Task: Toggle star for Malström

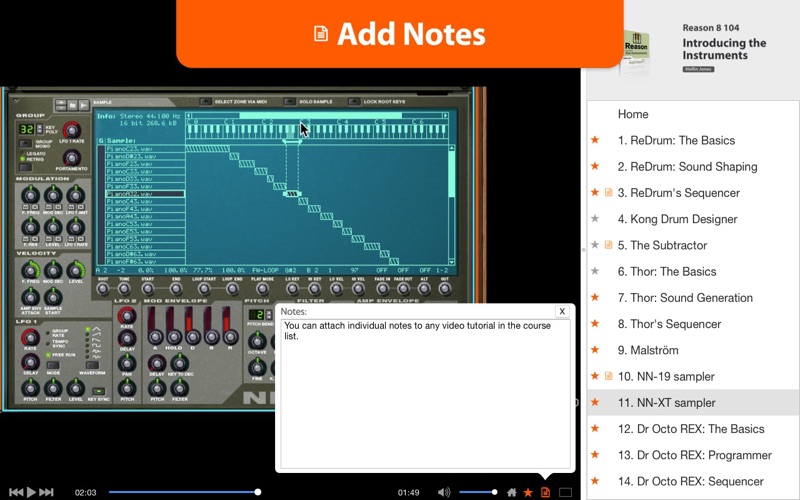Action: click(x=595, y=350)
